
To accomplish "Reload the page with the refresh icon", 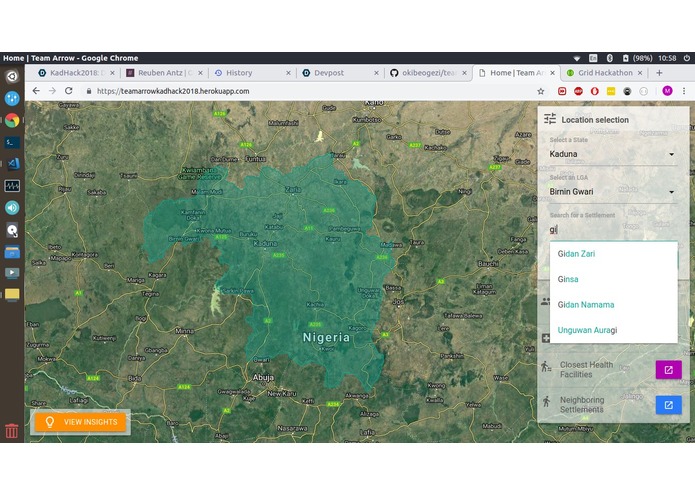I will (69, 91).
